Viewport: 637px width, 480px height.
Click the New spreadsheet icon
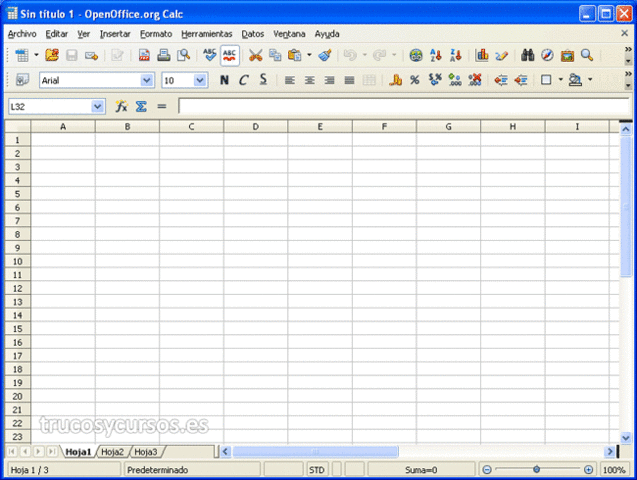pos(22,55)
